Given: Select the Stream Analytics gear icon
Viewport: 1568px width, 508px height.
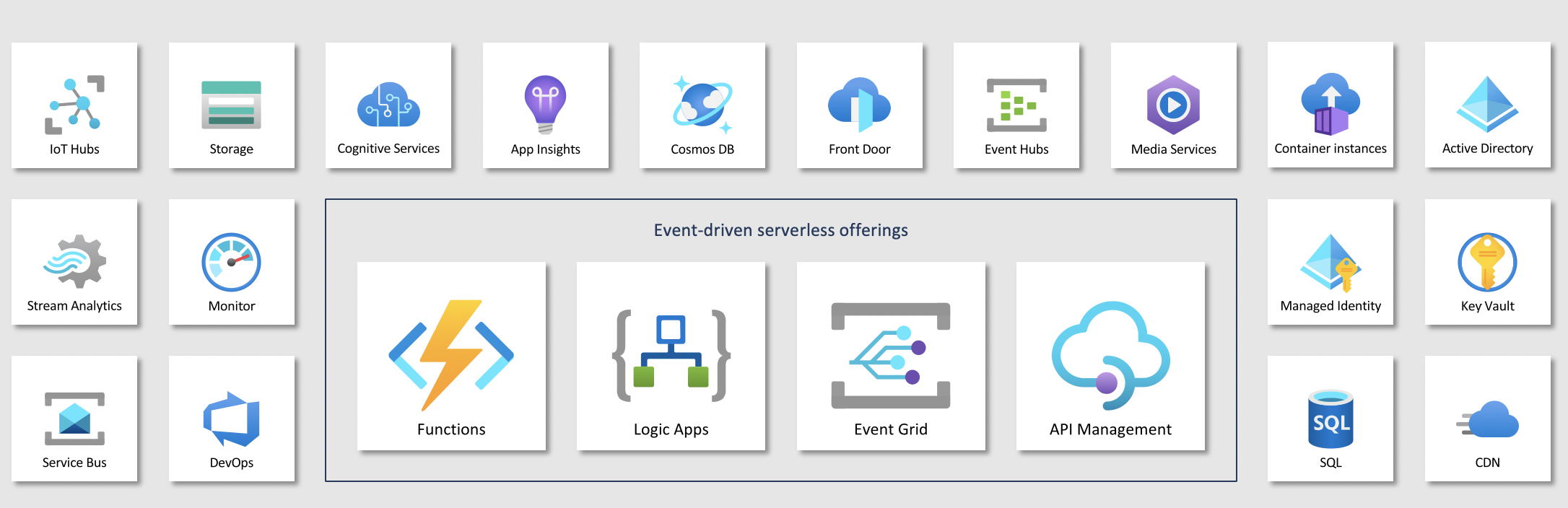Looking at the screenshot, I should 74,261.
